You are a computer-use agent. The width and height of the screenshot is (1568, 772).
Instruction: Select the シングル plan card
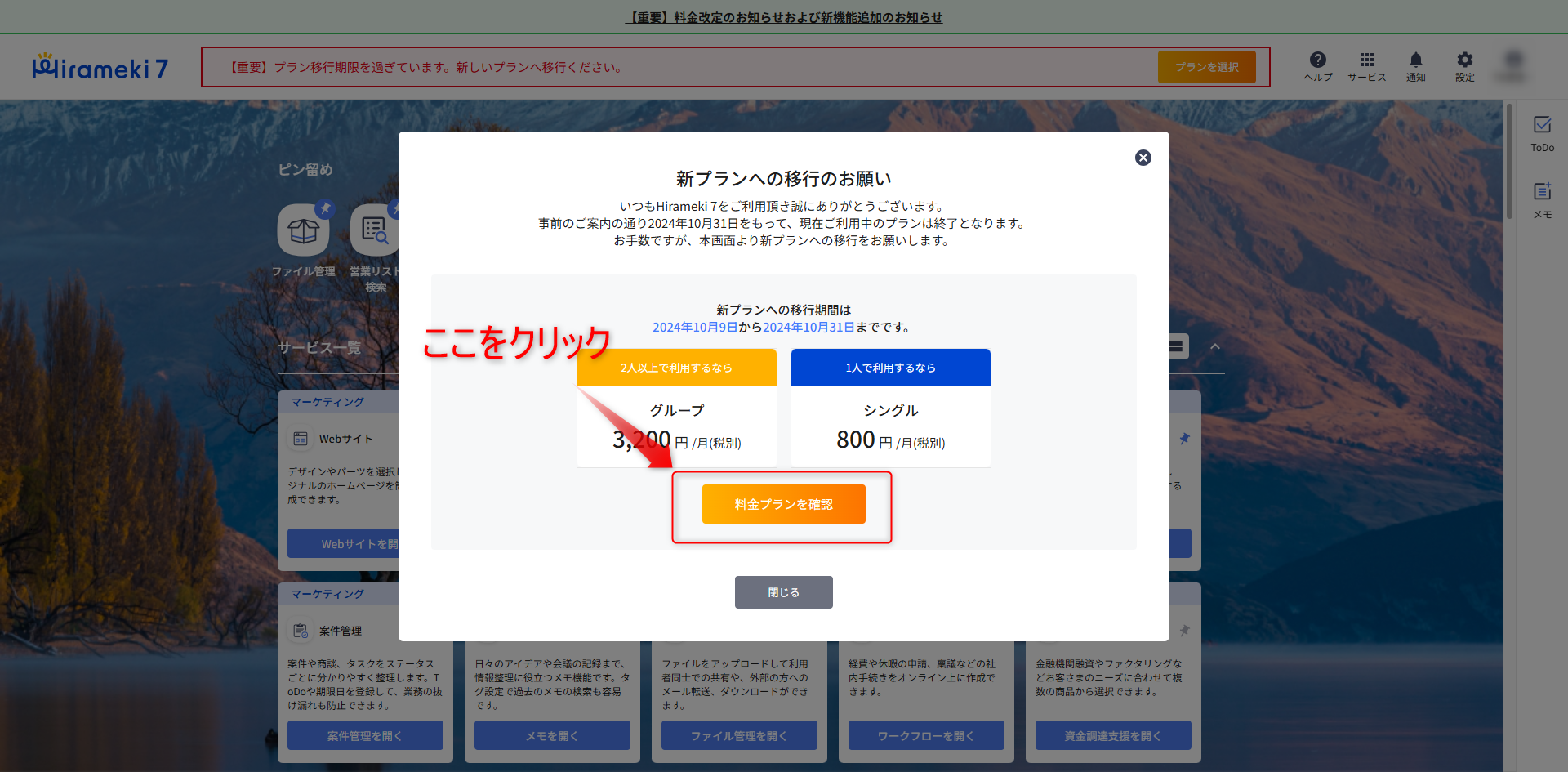pos(890,408)
